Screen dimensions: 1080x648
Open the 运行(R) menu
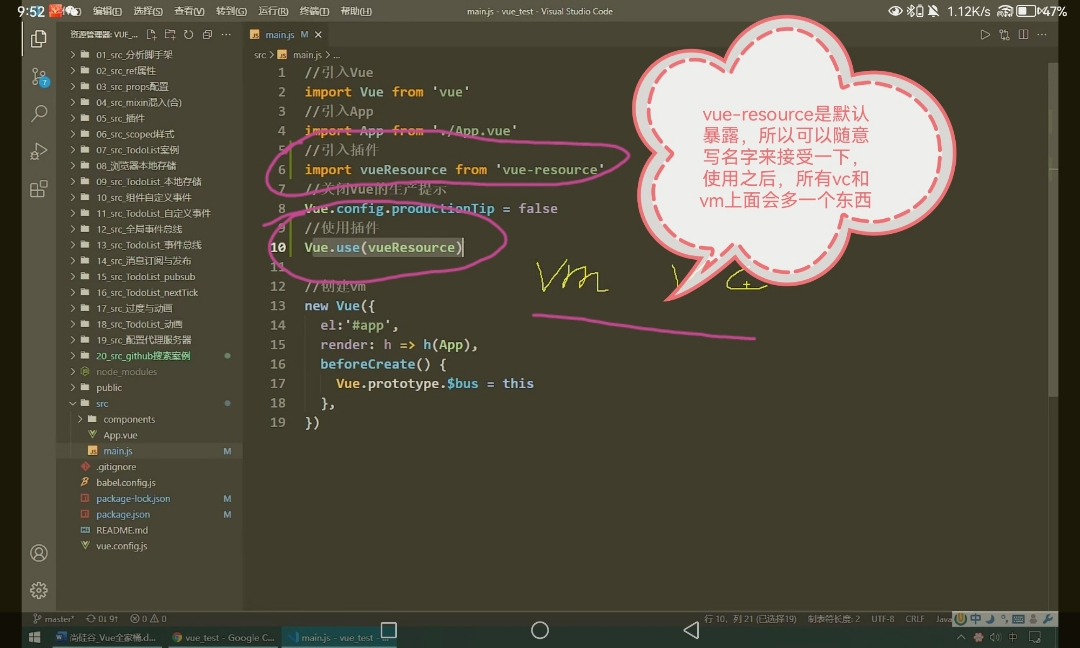[273, 11]
